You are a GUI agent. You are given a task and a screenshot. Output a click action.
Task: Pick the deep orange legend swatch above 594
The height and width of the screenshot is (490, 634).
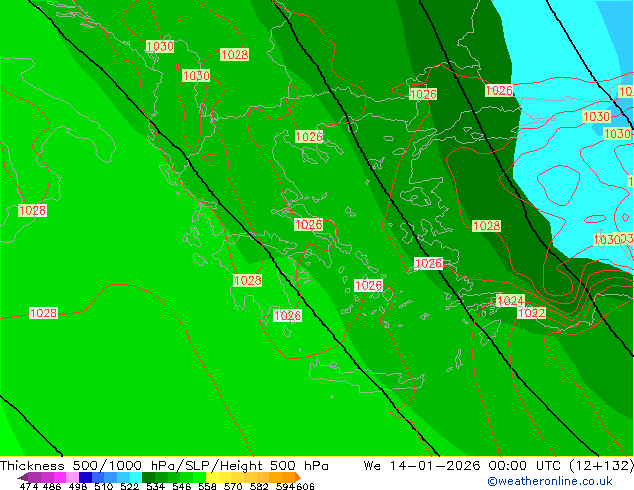click(288, 477)
